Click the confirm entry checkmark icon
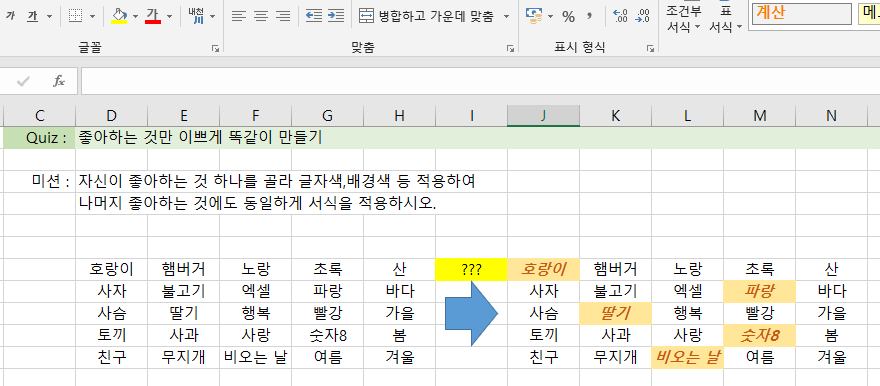This screenshot has height=386, width=880. point(23,81)
